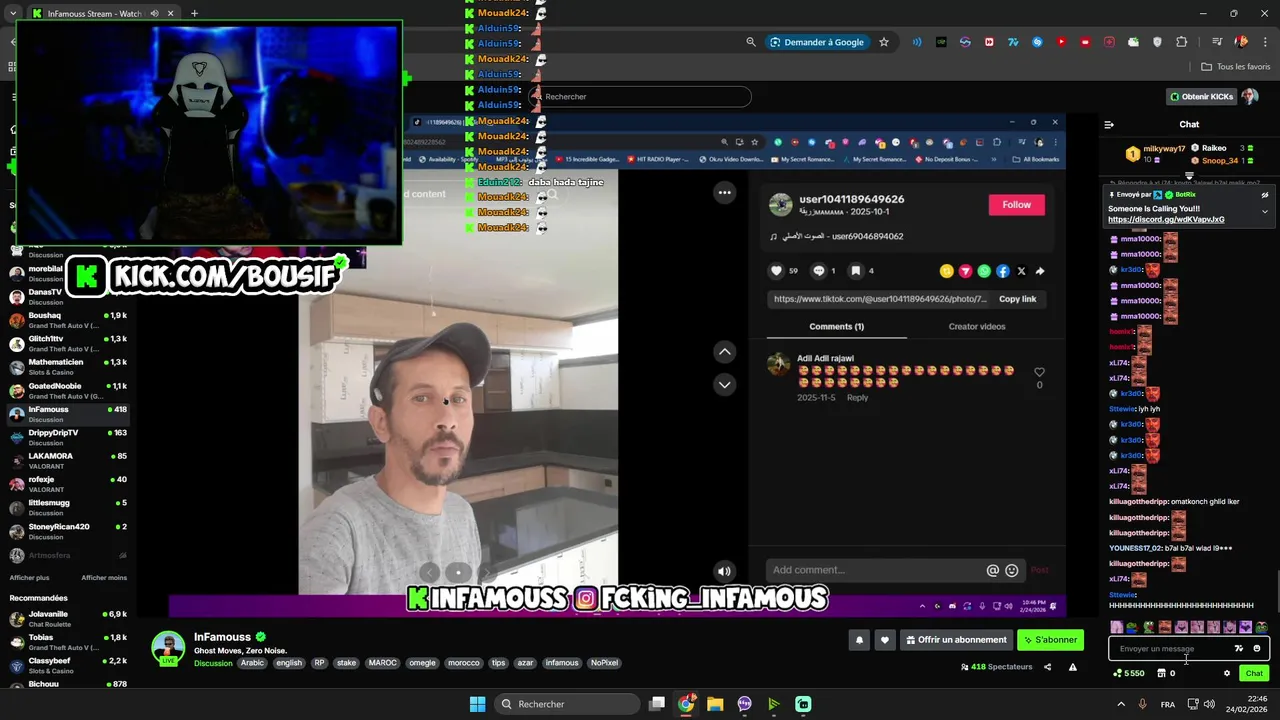
Task: Click Reply under Adil Adil rajawi's comment
Action: click(x=857, y=397)
